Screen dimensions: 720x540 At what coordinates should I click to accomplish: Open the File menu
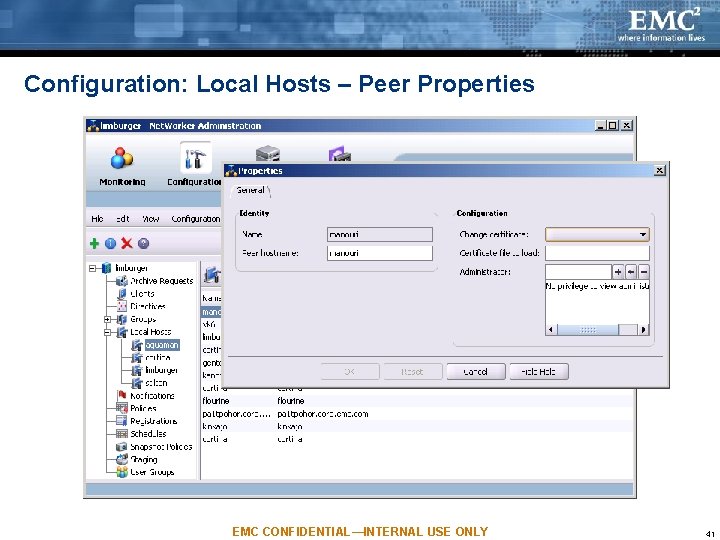pos(97,219)
